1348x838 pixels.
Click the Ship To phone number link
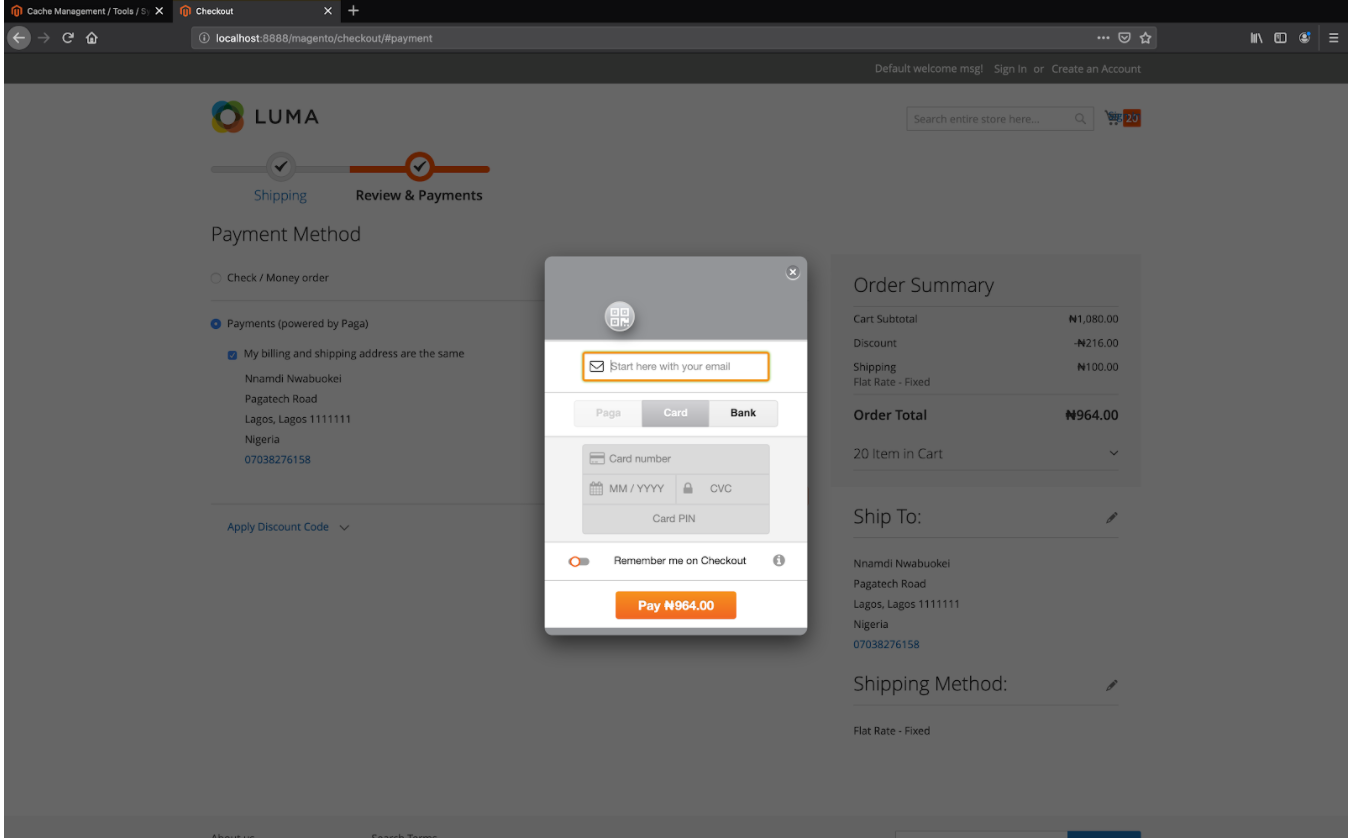coord(886,644)
